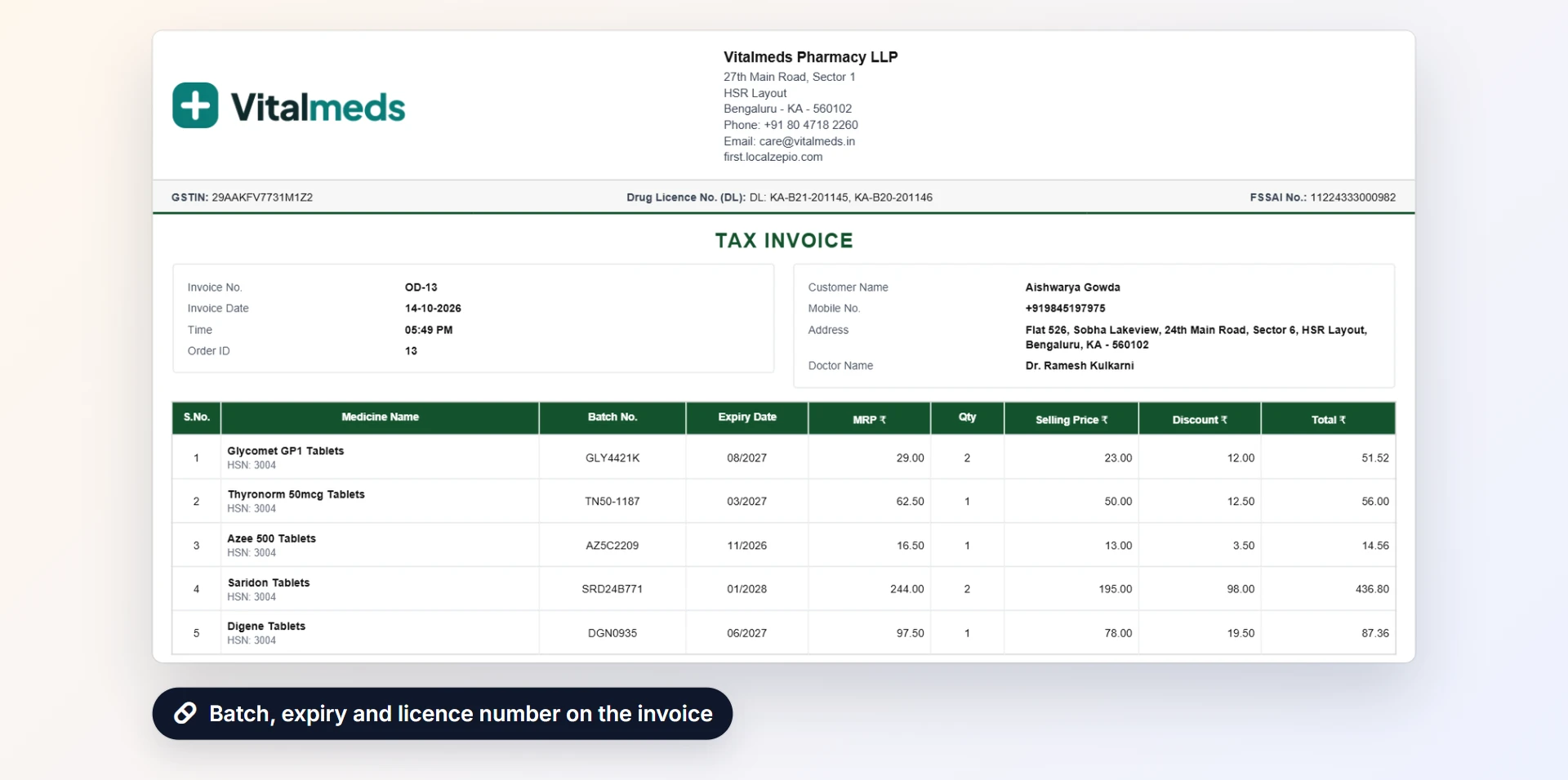Viewport: 1568px width, 780px height.
Task: Click expiry date 06/2027
Action: [x=747, y=633]
